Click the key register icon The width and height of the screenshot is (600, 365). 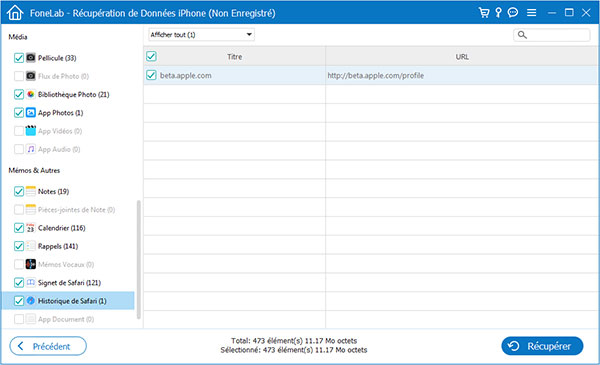click(498, 13)
